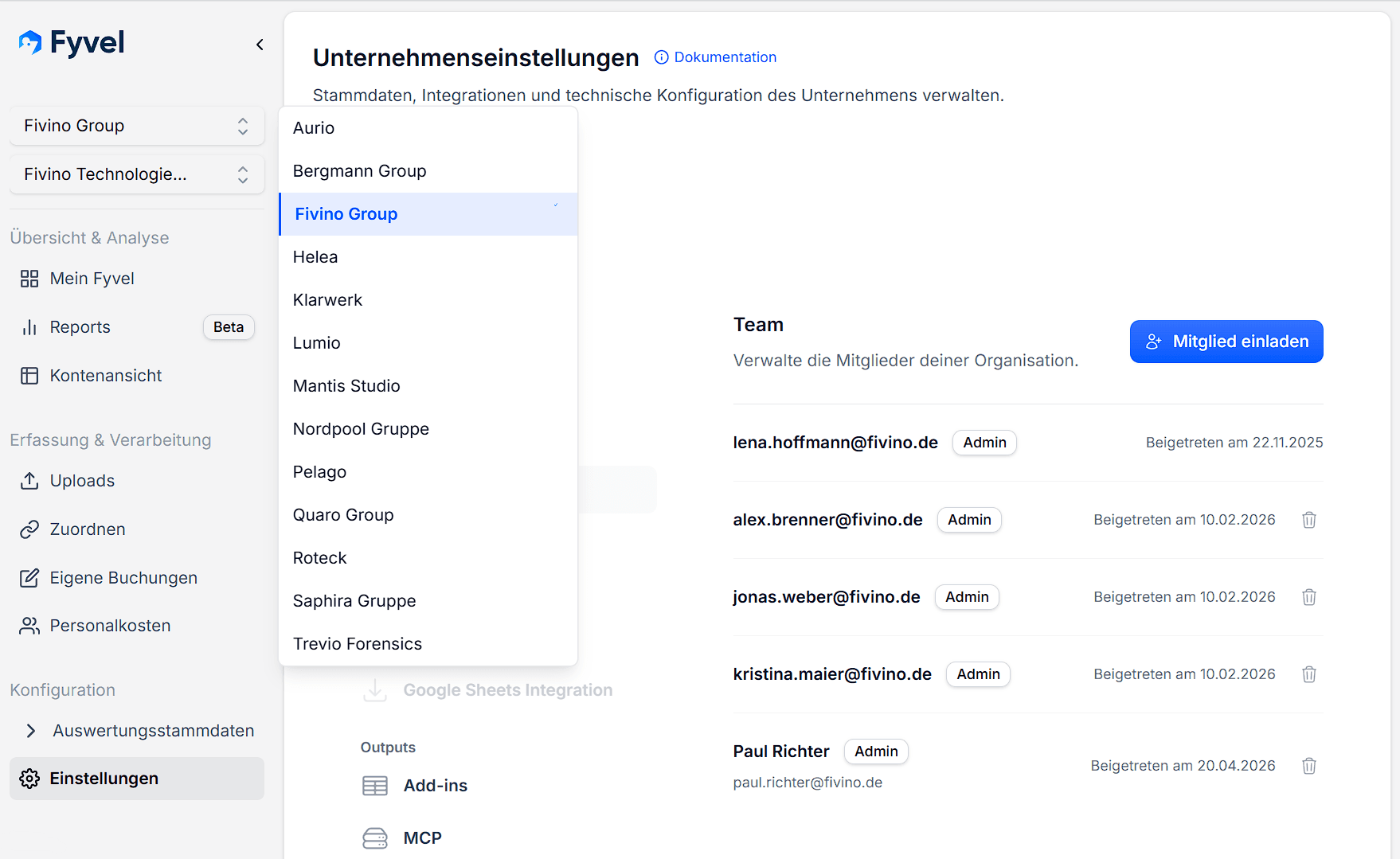Open Kontenansicht table icon

point(29,376)
